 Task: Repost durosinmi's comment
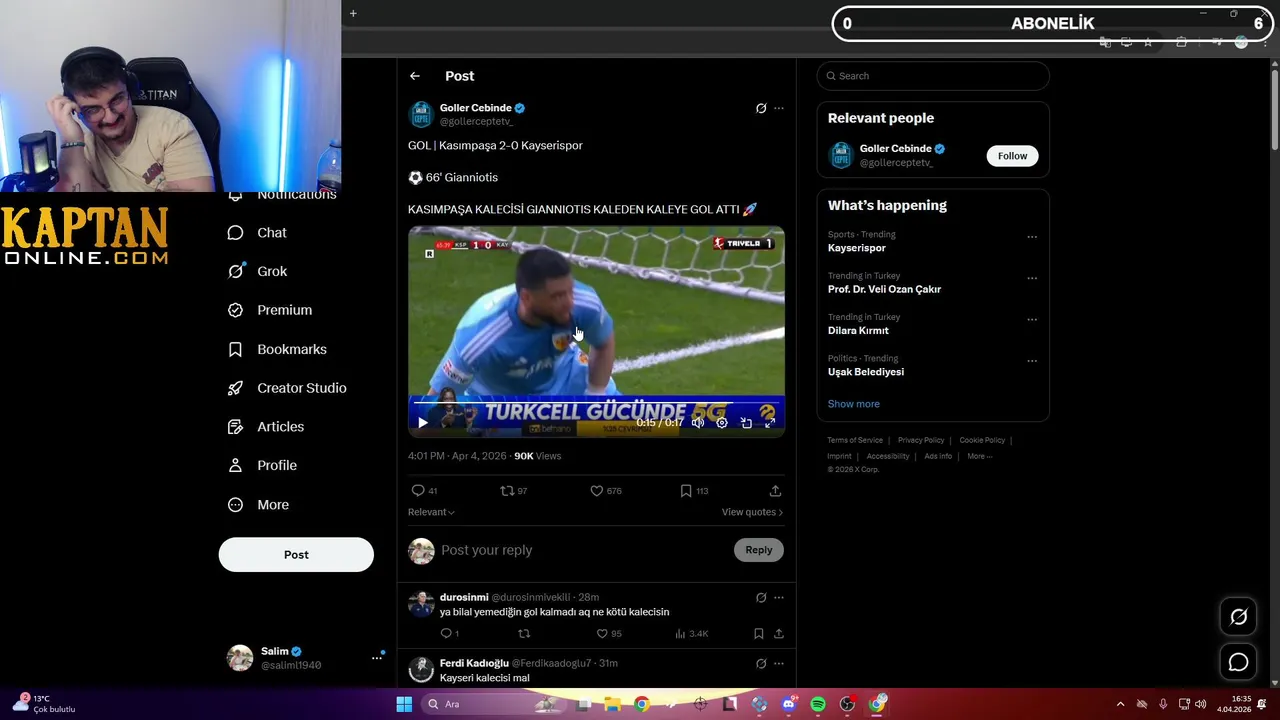click(524, 634)
